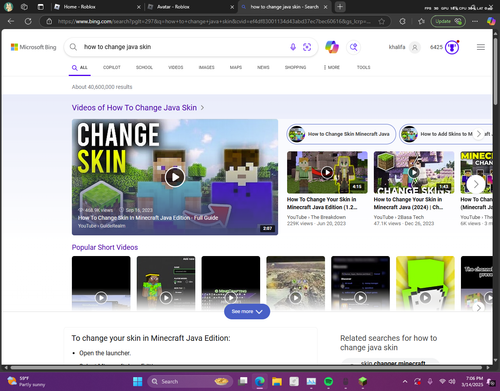This screenshot has width=500, height=391.
Task: Expand short videos with See more button
Action: (247, 311)
